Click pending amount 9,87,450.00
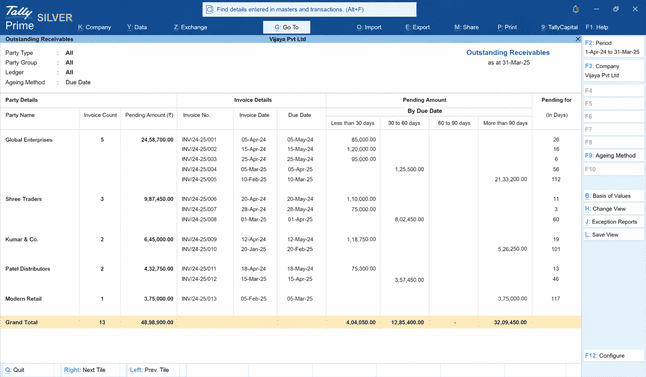 coord(158,199)
